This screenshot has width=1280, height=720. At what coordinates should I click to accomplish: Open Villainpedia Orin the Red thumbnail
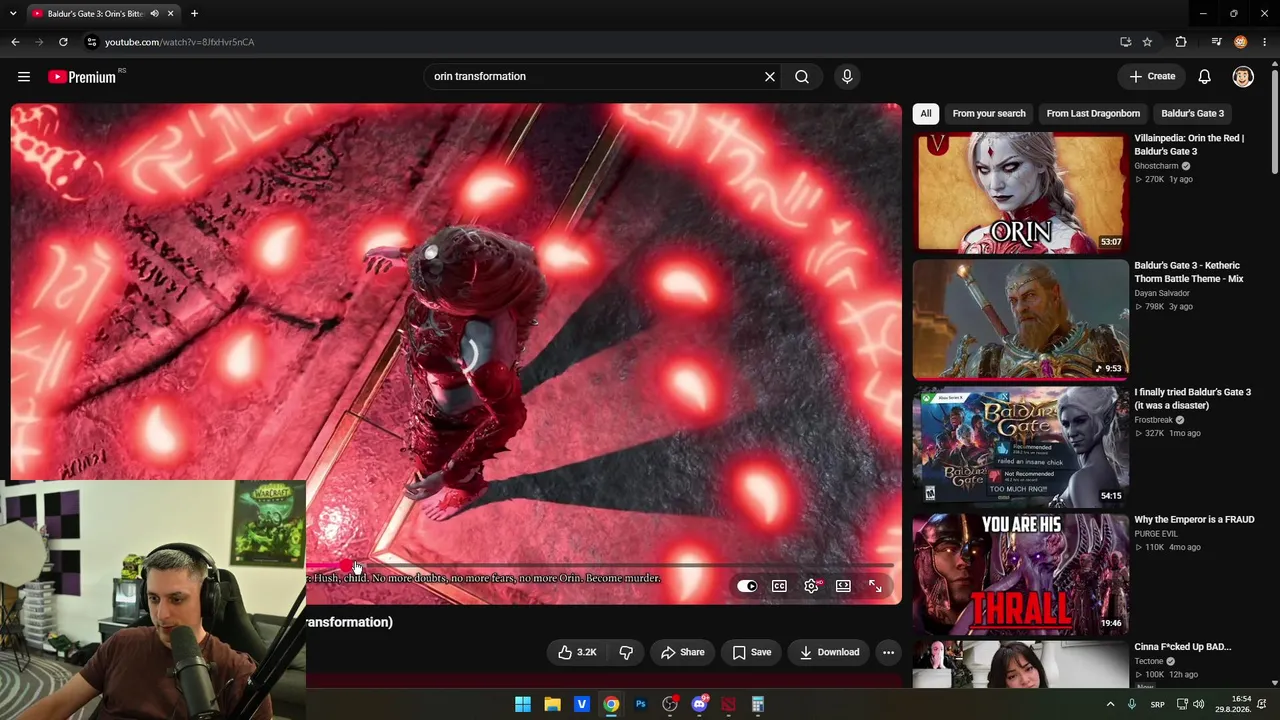(x=1020, y=192)
